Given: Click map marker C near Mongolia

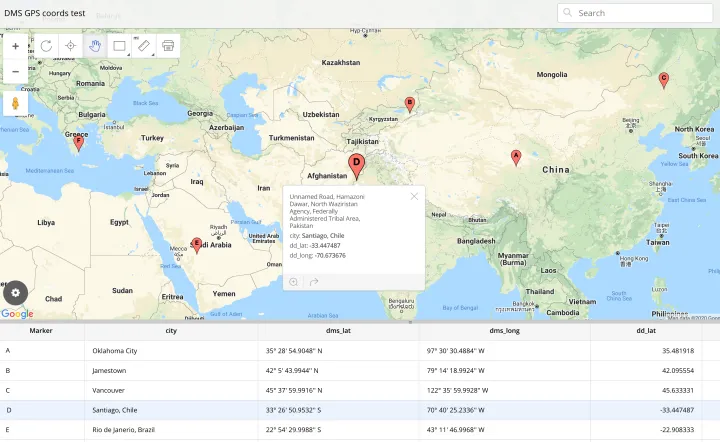Looking at the screenshot, I should point(663,80).
